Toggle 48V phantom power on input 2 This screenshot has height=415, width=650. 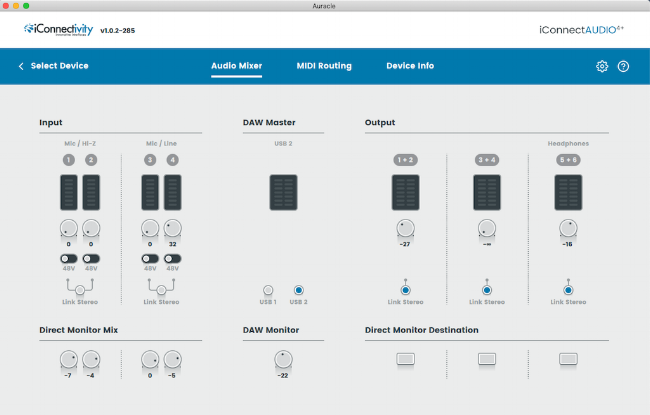pos(91,259)
